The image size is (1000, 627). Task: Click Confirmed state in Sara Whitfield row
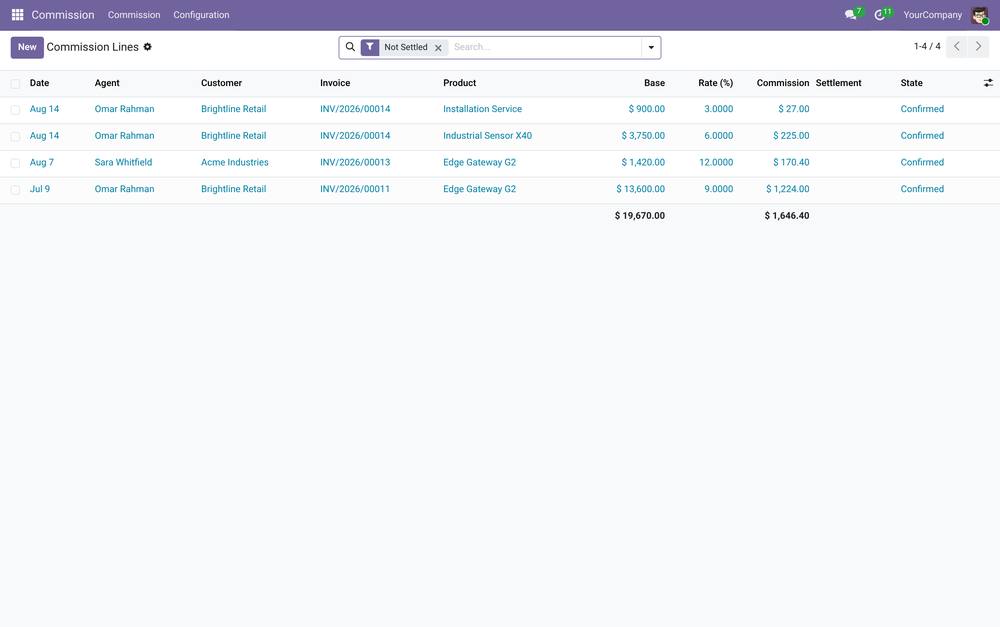pyautogui.click(x=922, y=163)
